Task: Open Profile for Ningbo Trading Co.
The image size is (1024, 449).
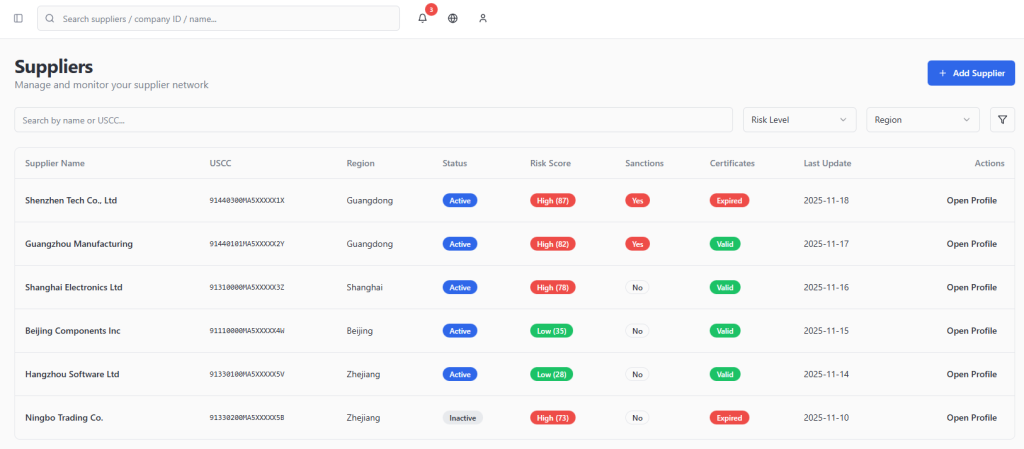Action: (x=971, y=418)
